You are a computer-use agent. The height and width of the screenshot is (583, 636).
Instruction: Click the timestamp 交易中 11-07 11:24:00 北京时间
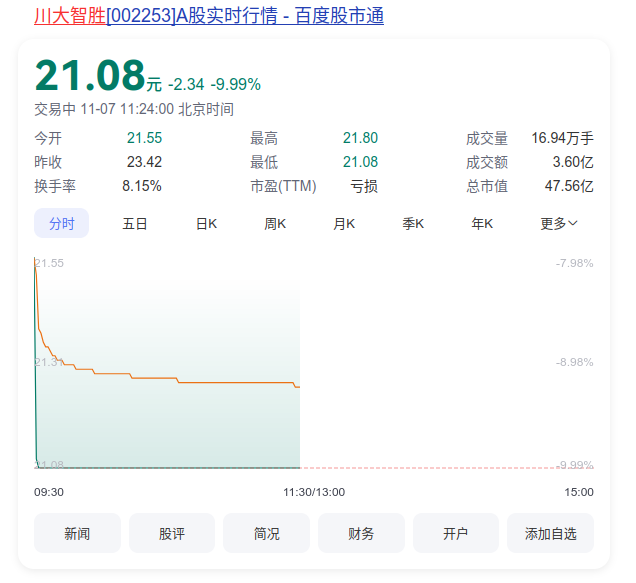click(134, 109)
